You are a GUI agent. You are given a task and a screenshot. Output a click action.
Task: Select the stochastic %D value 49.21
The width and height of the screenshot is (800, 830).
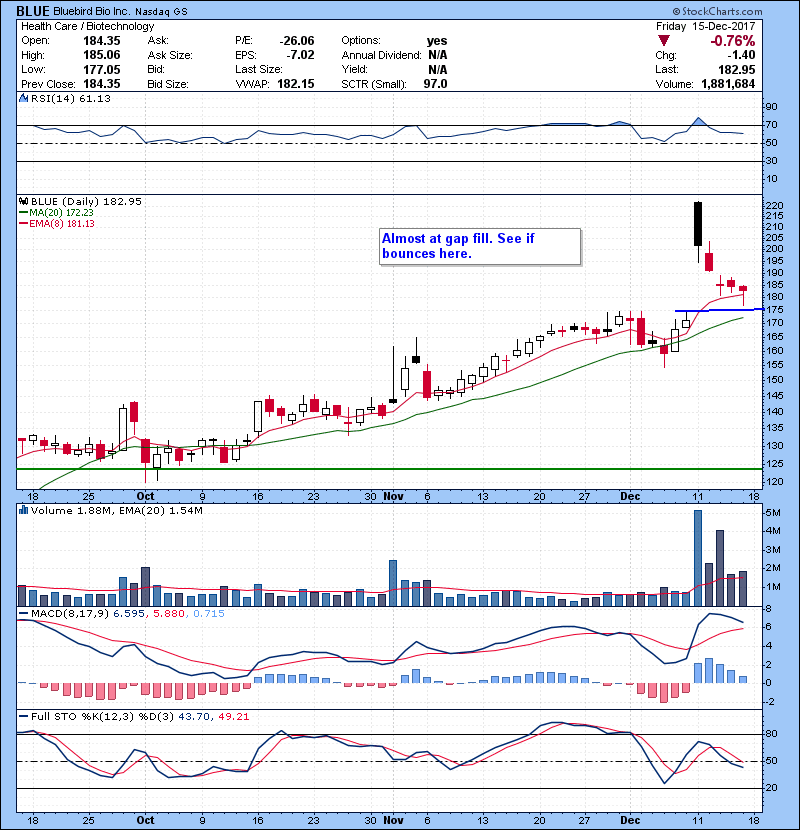232,717
